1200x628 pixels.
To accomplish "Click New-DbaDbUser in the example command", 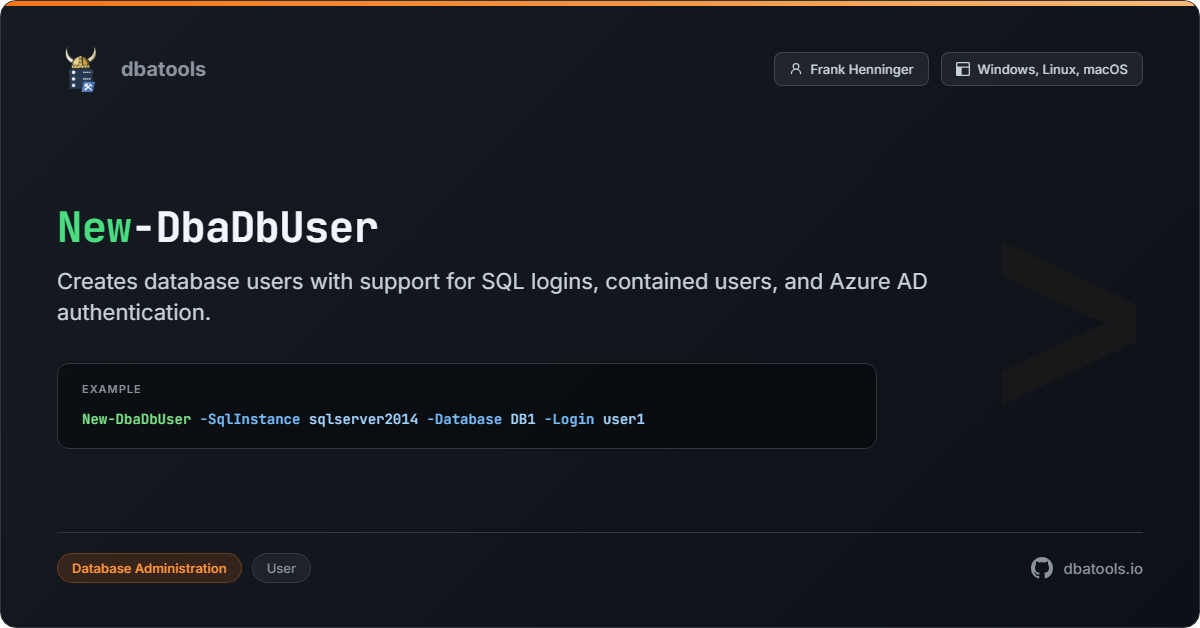I will point(136,419).
